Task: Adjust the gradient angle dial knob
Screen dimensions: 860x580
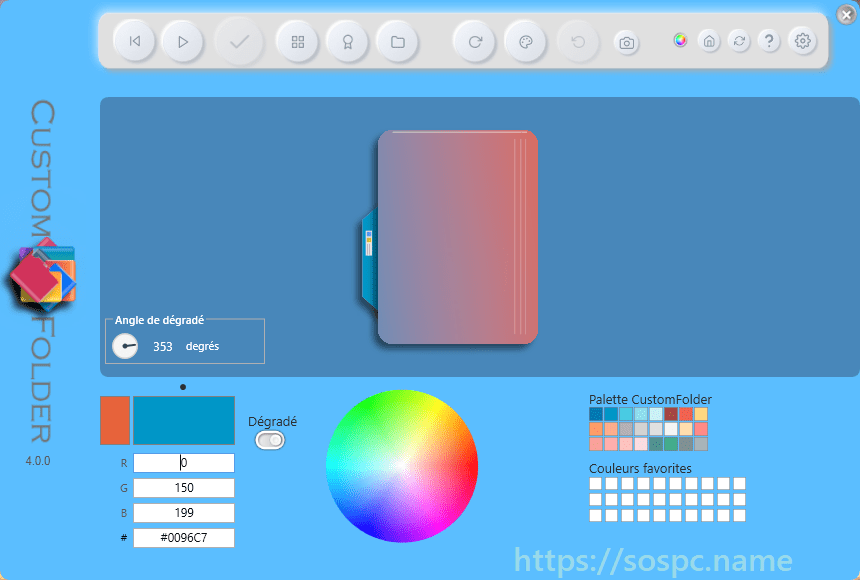Action: coord(125,346)
